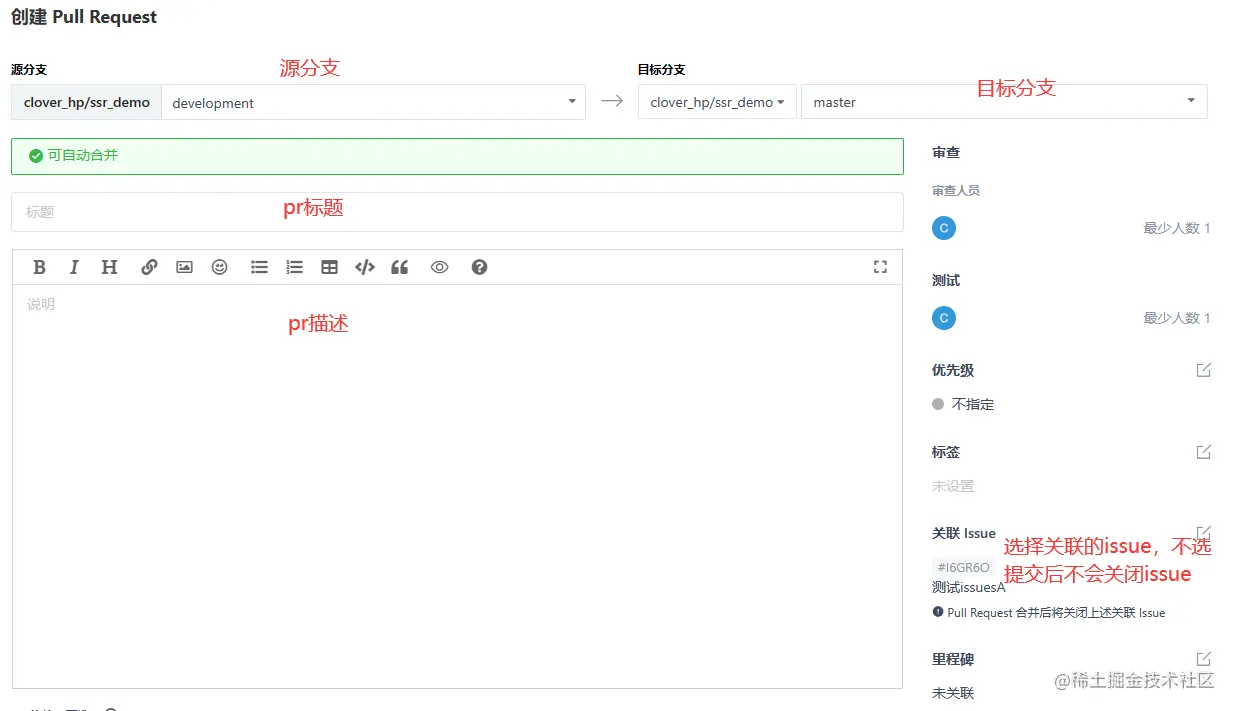The width and height of the screenshot is (1235, 711).
Task: Apply italic formatting in the editor toolbar
Action: click(74, 267)
